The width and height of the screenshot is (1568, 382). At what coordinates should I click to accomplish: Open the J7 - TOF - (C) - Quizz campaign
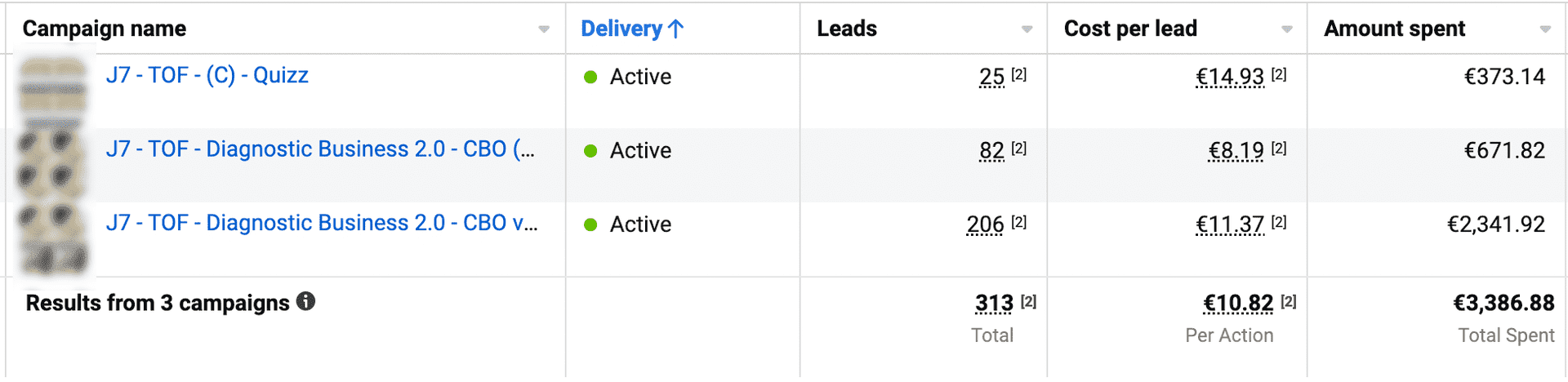coord(207,76)
